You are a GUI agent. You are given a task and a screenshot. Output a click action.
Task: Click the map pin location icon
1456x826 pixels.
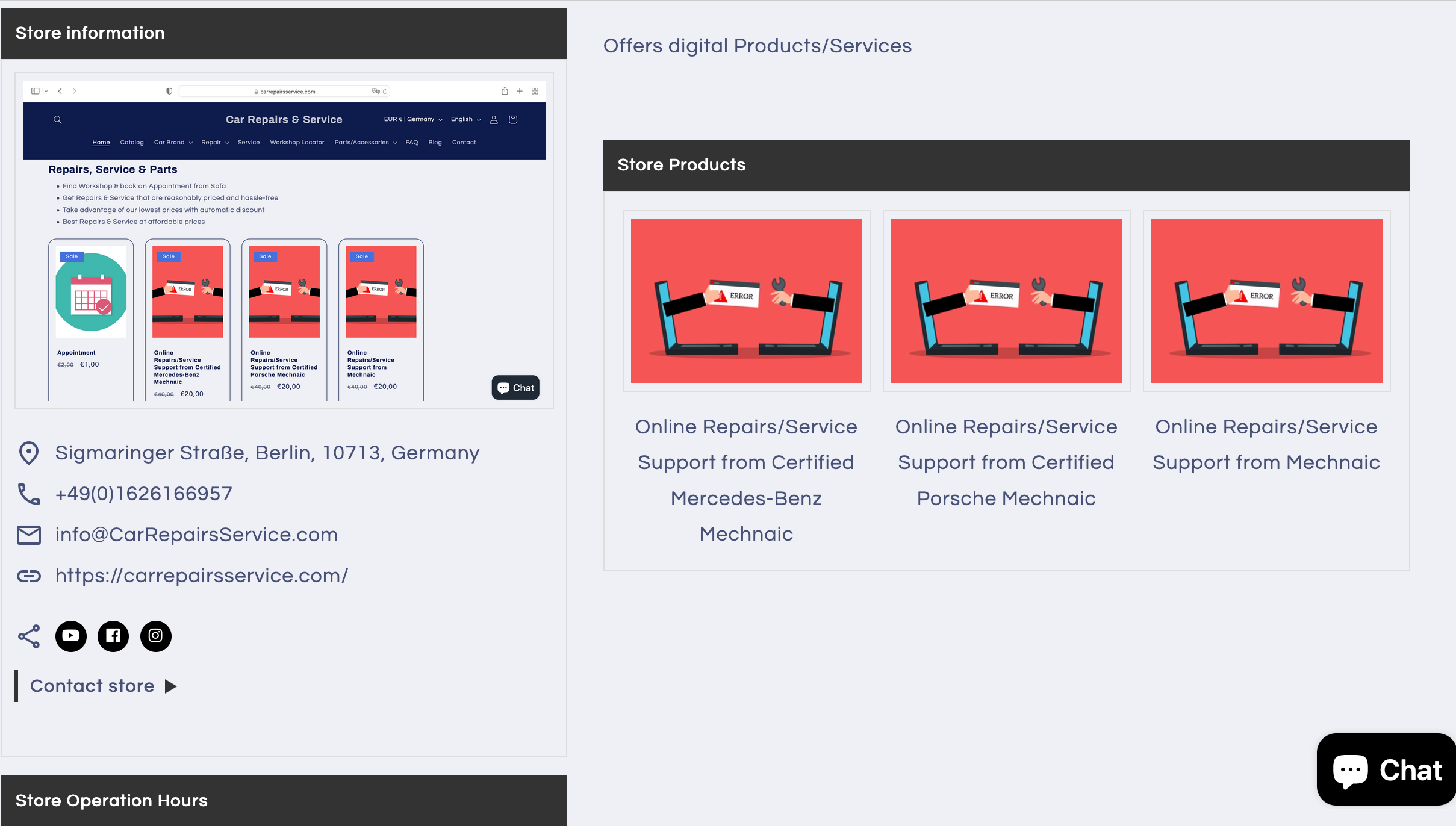pyautogui.click(x=29, y=453)
